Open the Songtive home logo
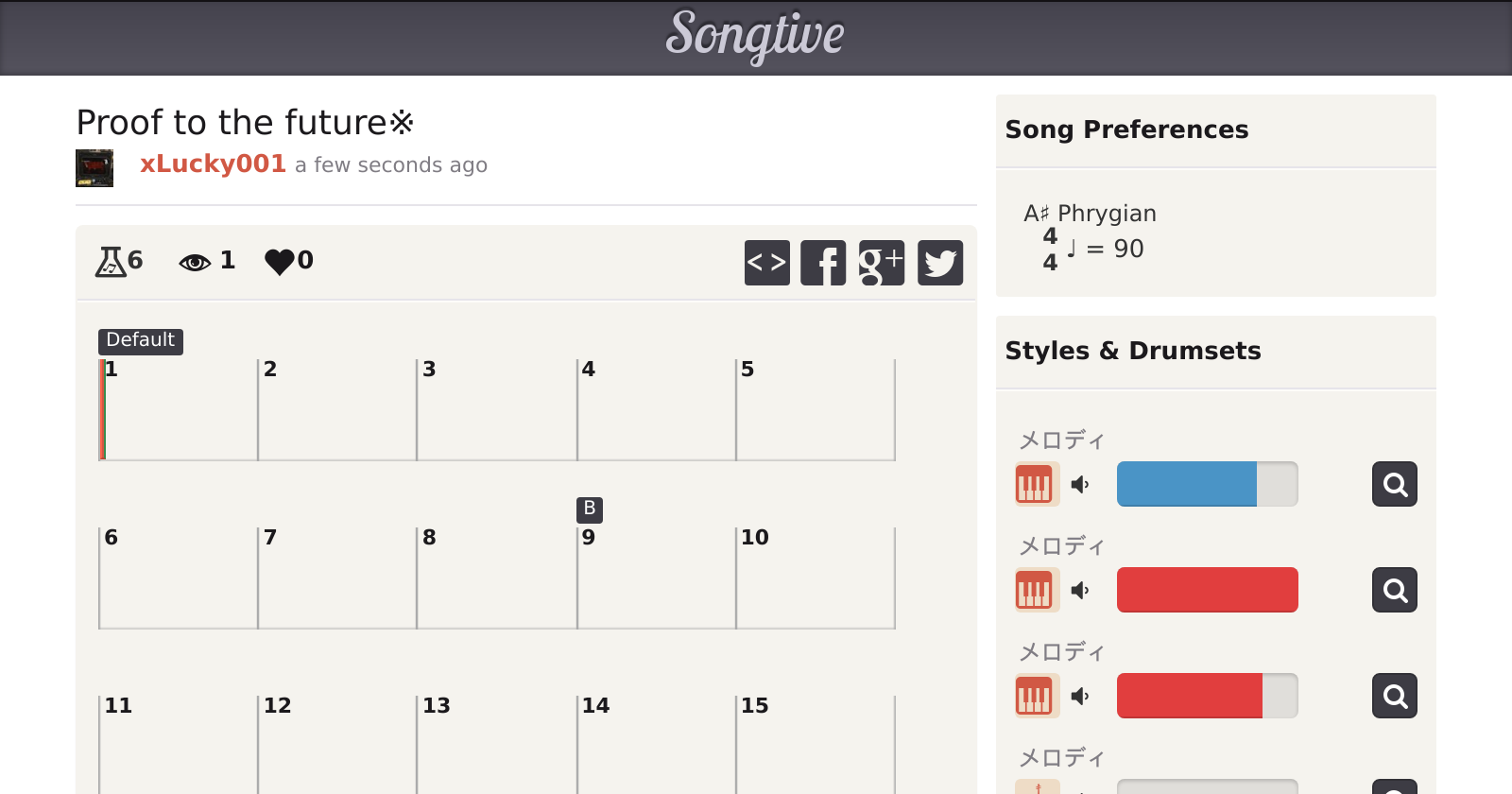This screenshot has width=1512, height=794. click(755, 36)
